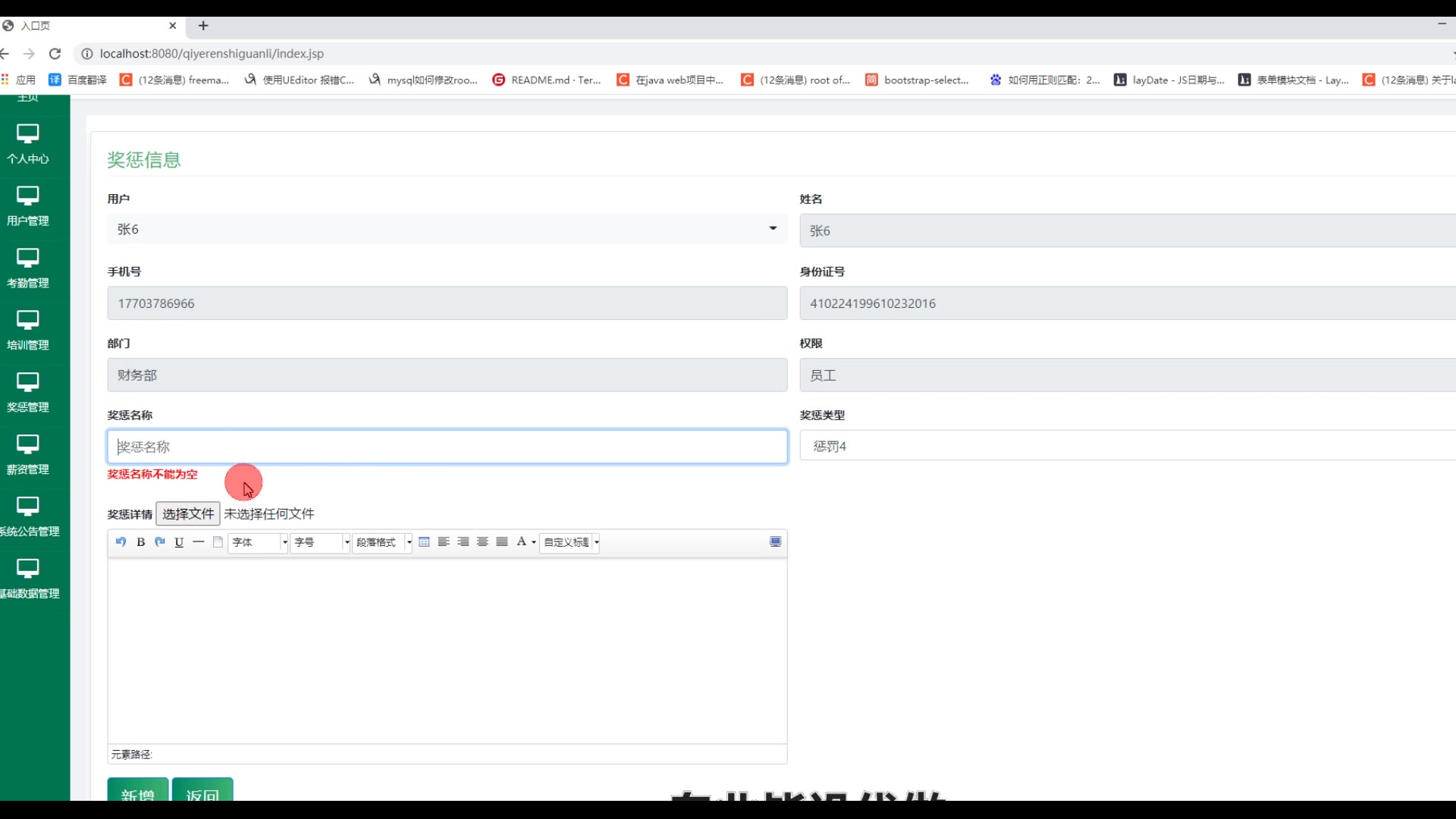Toggle underline formatting in the editor
Screen dimensions: 1456x819
(179, 541)
